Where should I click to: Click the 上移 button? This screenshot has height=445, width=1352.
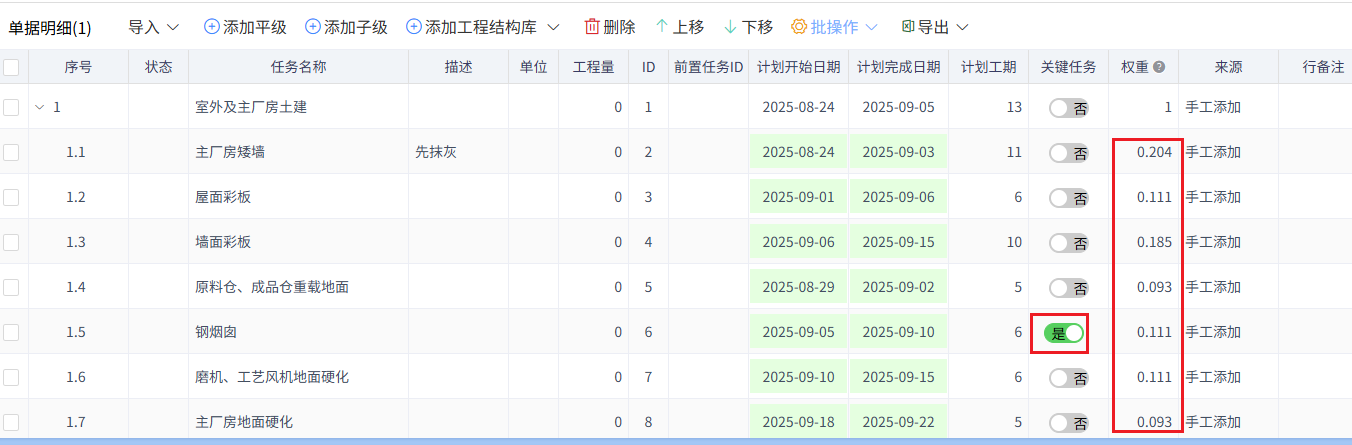tap(679, 27)
